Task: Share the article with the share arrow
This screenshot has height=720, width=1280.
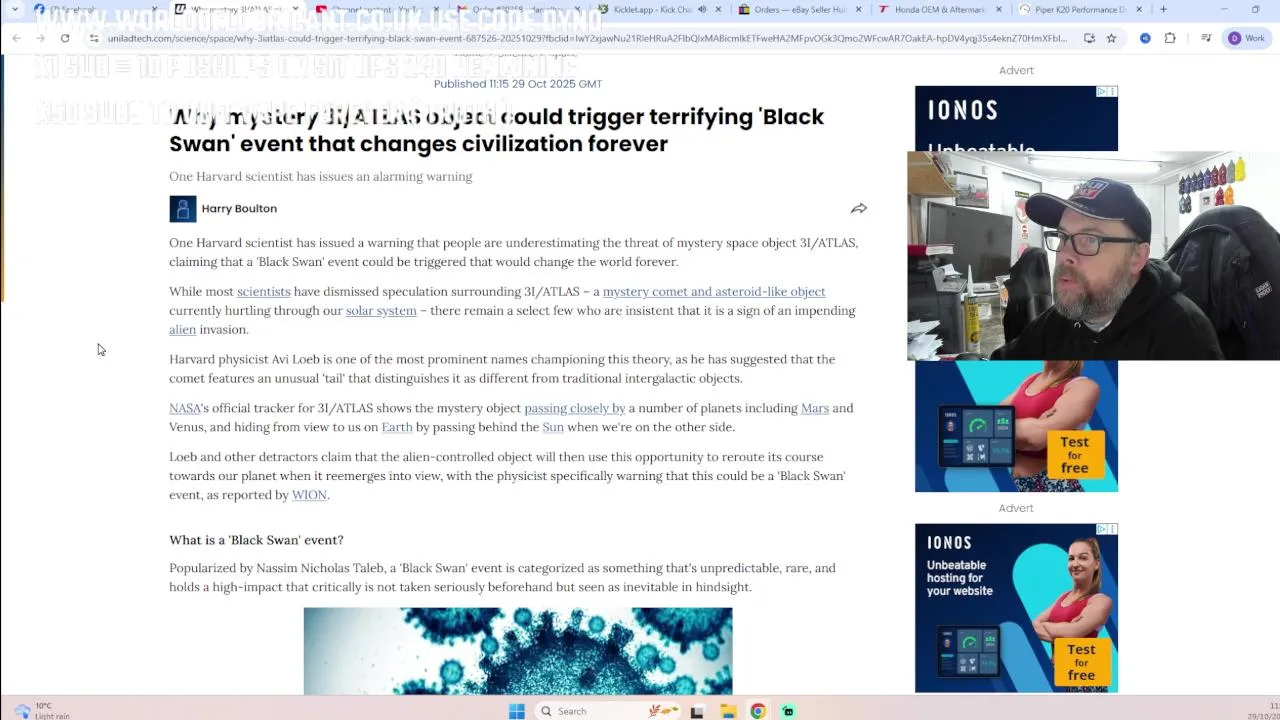Action: point(858,208)
